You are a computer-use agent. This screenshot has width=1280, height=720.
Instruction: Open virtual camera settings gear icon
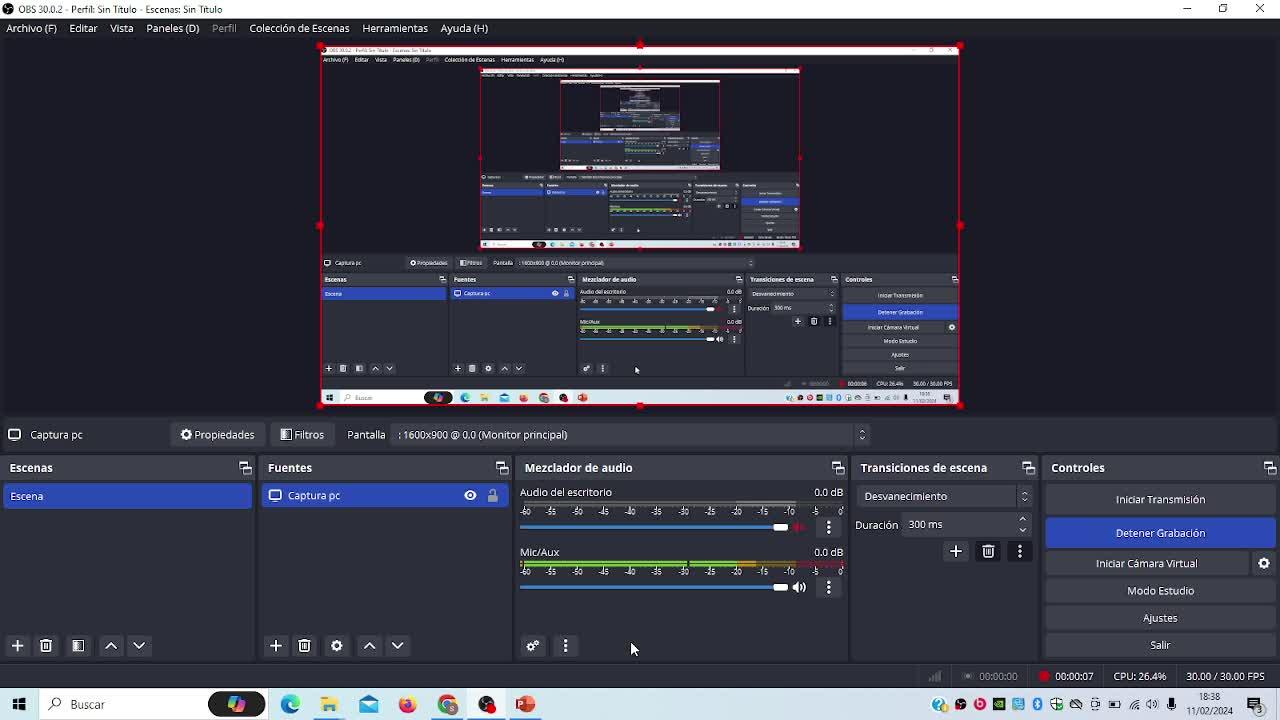tap(1264, 564)
